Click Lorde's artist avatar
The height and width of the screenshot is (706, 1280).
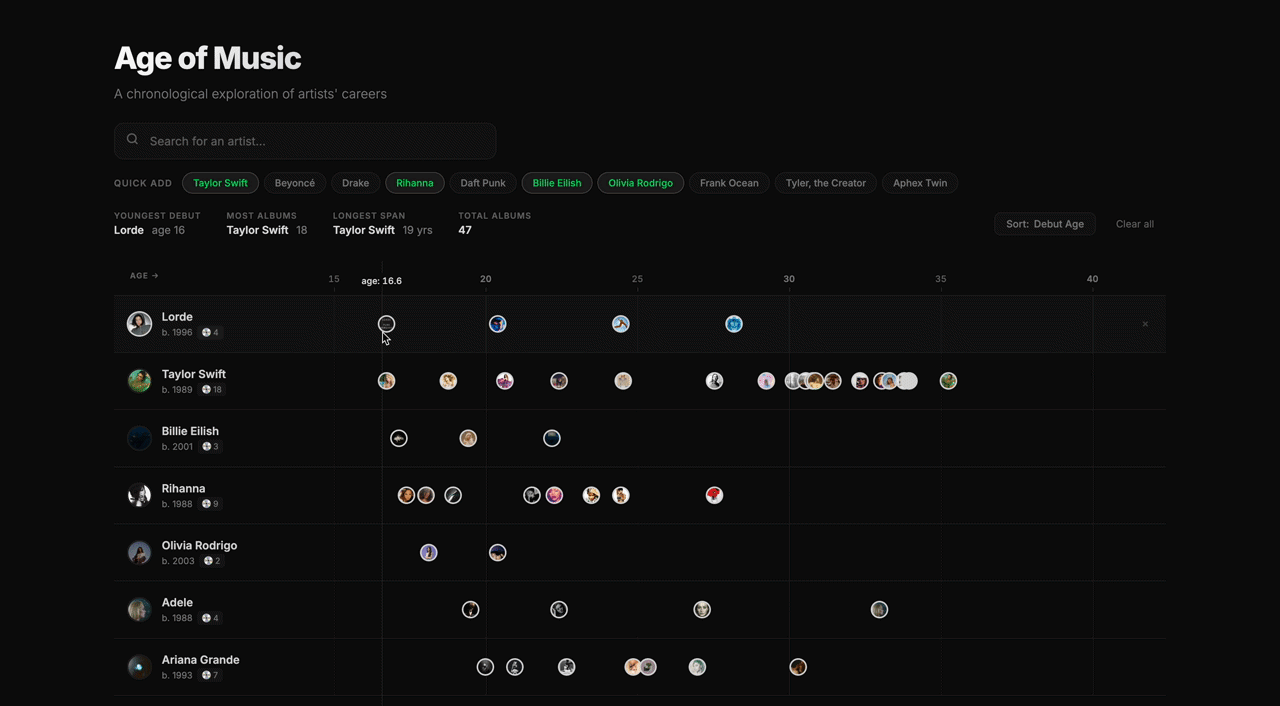(139, 324)
